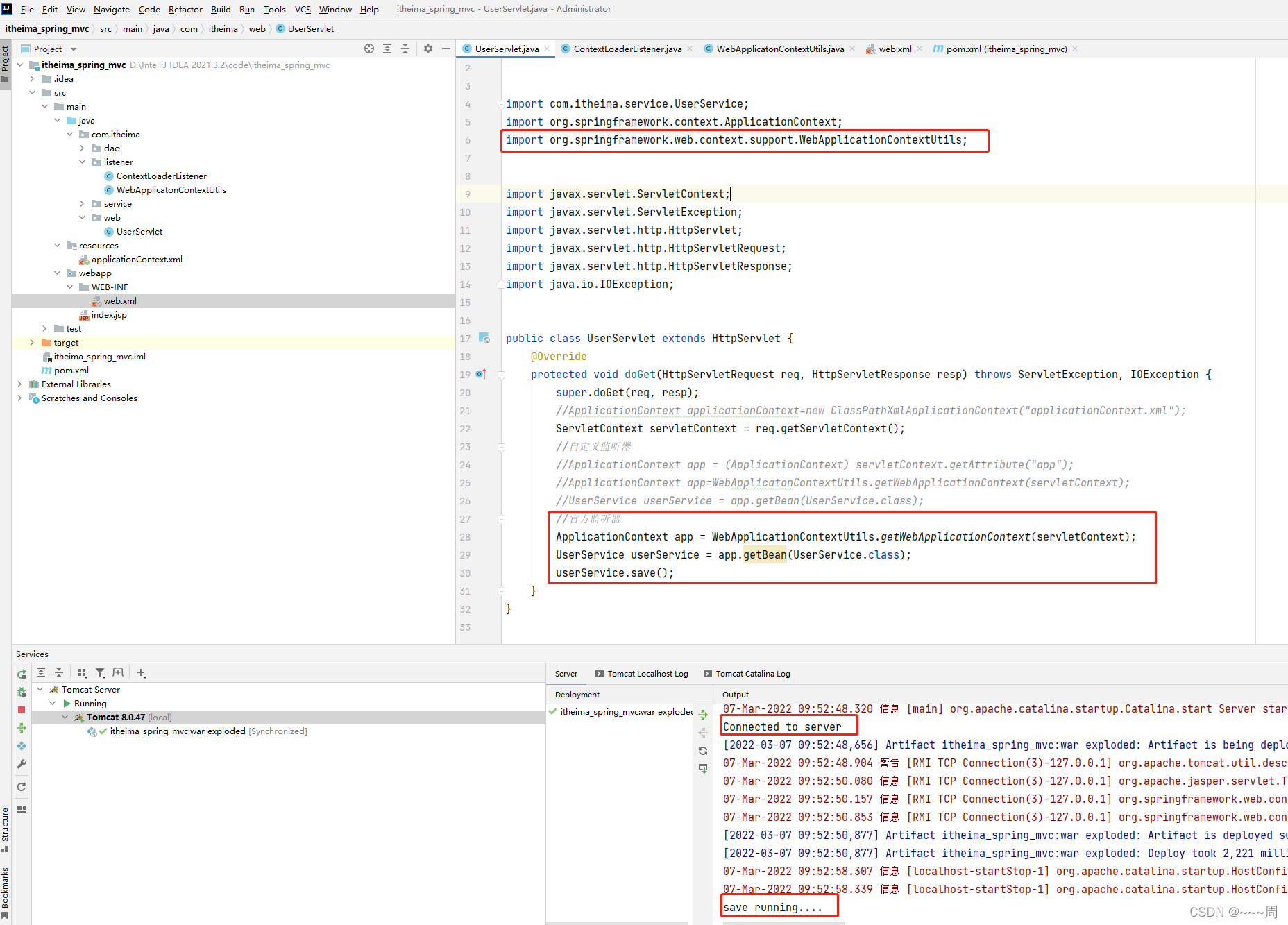
Task: Expand the .idea folder
Action: tap(32, 78)
